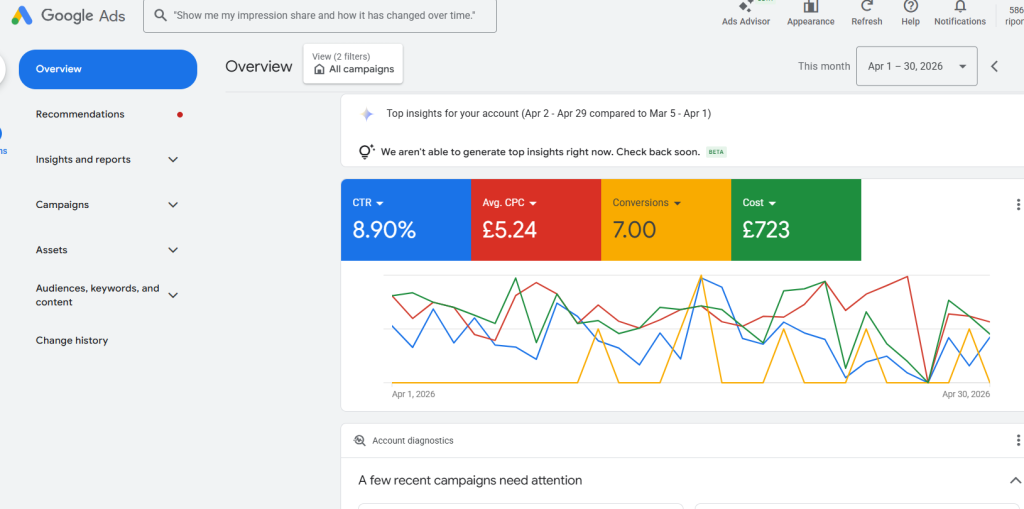Viewport: 1024px width, 509px height.
Task: Click the Apr 1, 2026 axis label
Action: (x=413, y=395)
